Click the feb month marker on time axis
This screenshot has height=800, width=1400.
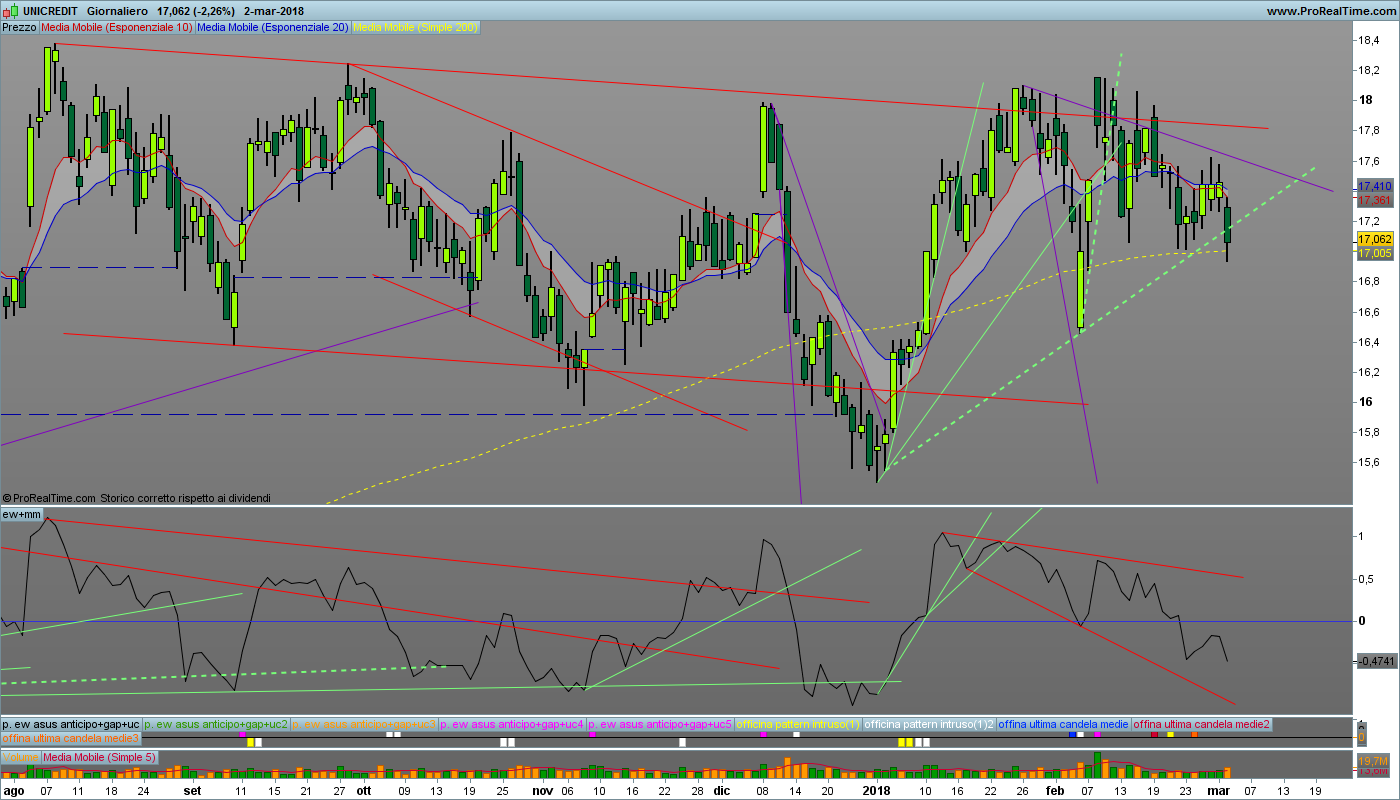[1055, 790]
